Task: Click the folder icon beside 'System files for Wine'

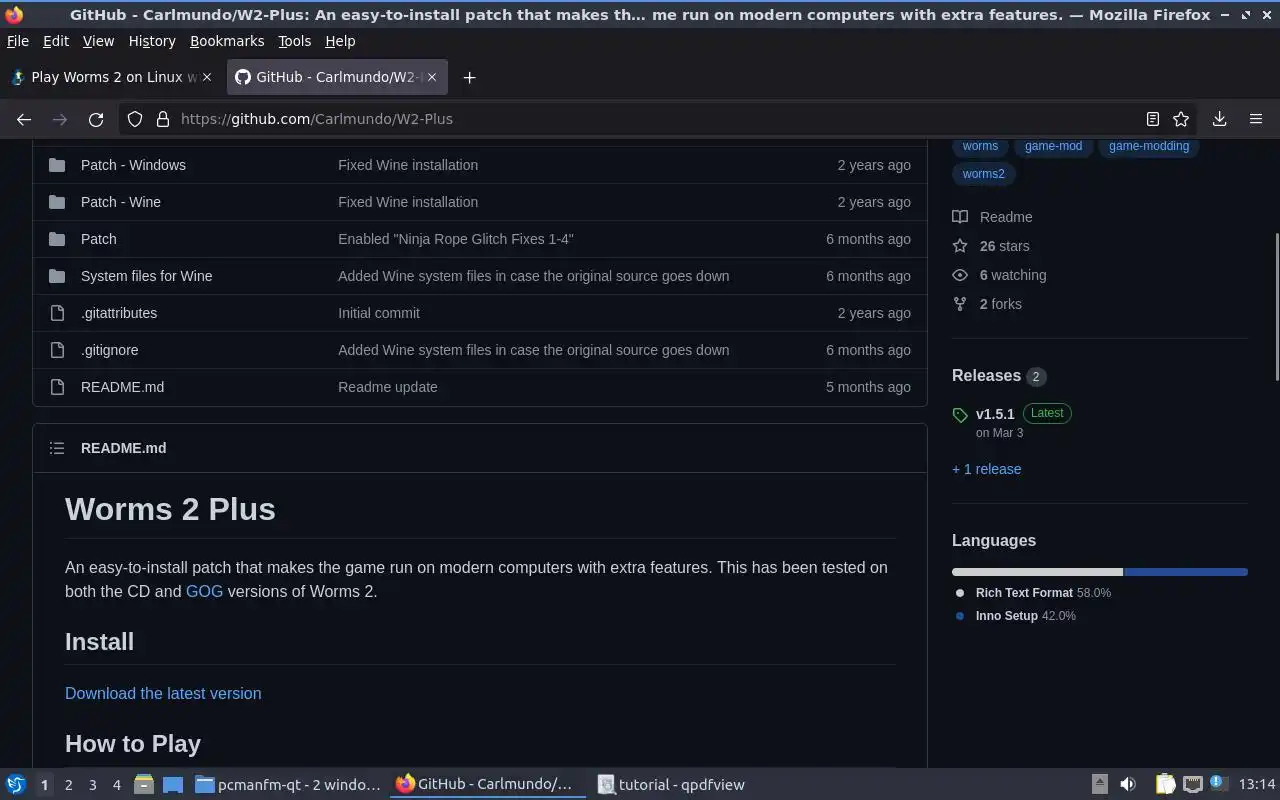Action: pyautogui.click(x=57, y=276)
